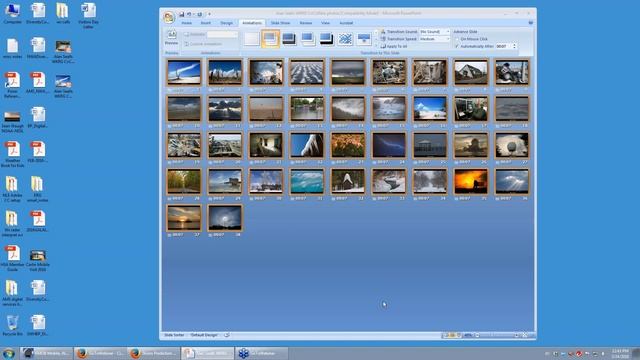Click zoom out minus button
This screenshot has width=640, height=360.
point(477,335)
